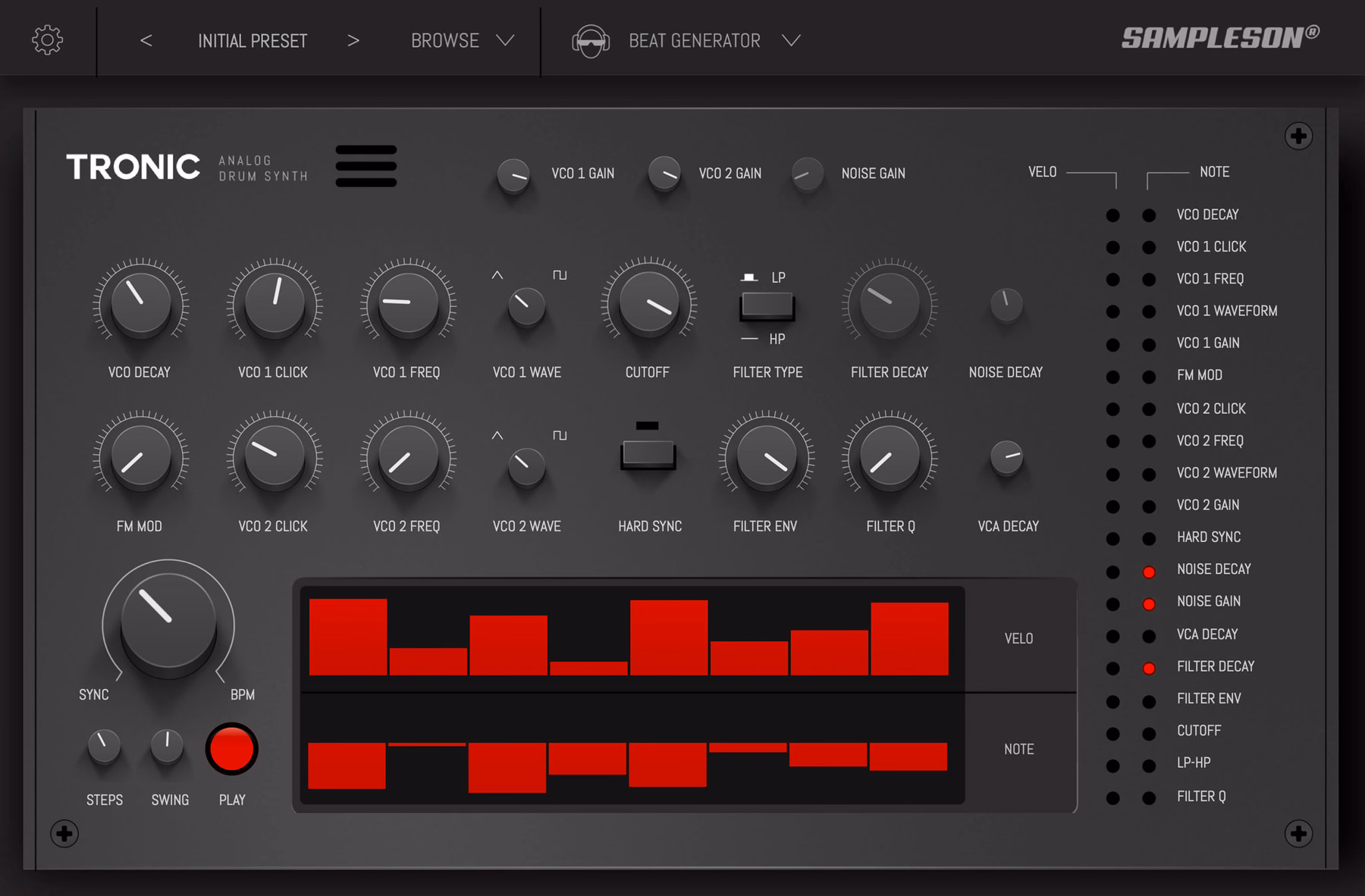
Task: Click the Beat Generator robot head icon
Action: 591,41
